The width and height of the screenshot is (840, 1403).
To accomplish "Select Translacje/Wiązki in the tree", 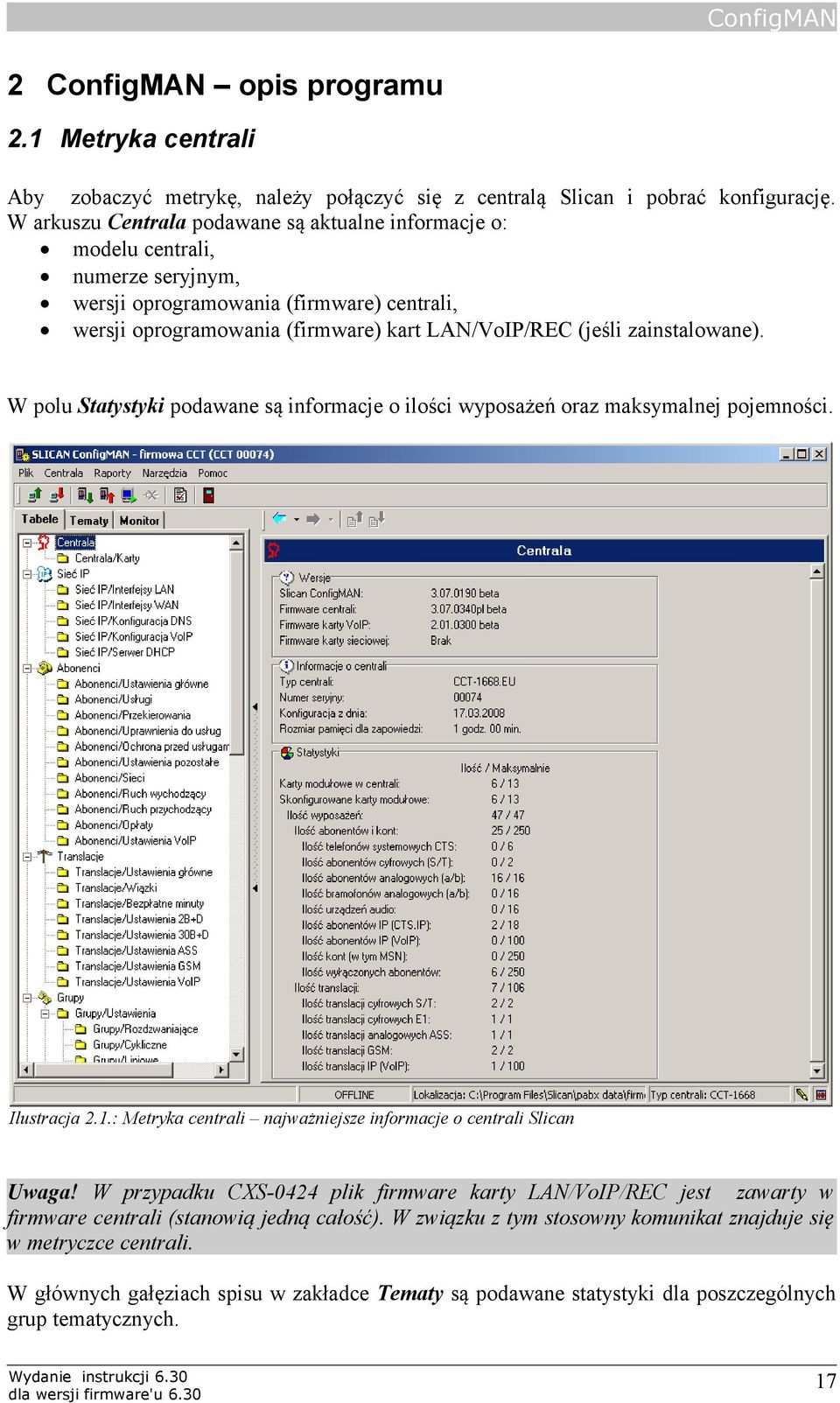I will point(115,887).
